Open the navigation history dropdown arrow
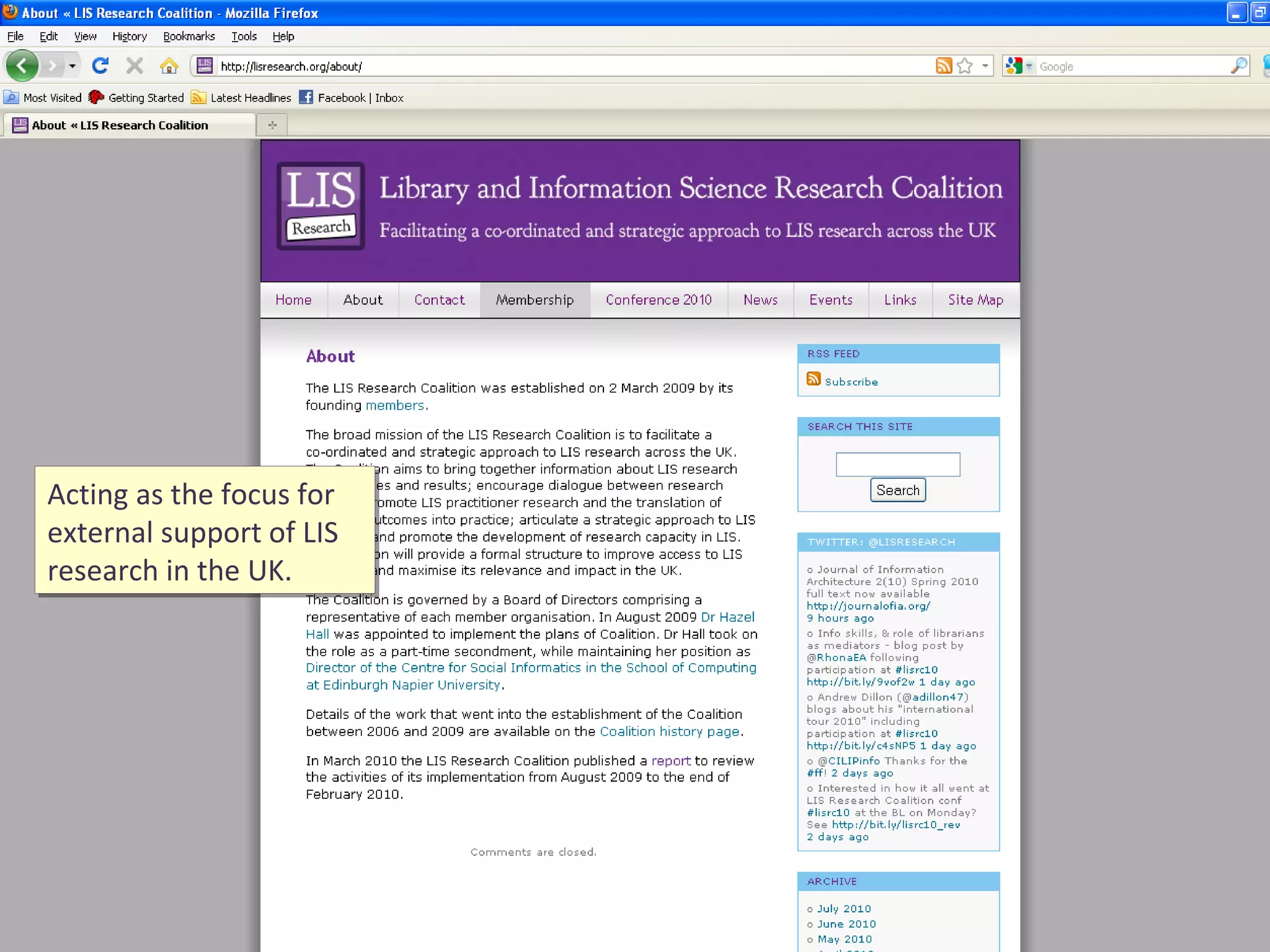 pos(73,66)
